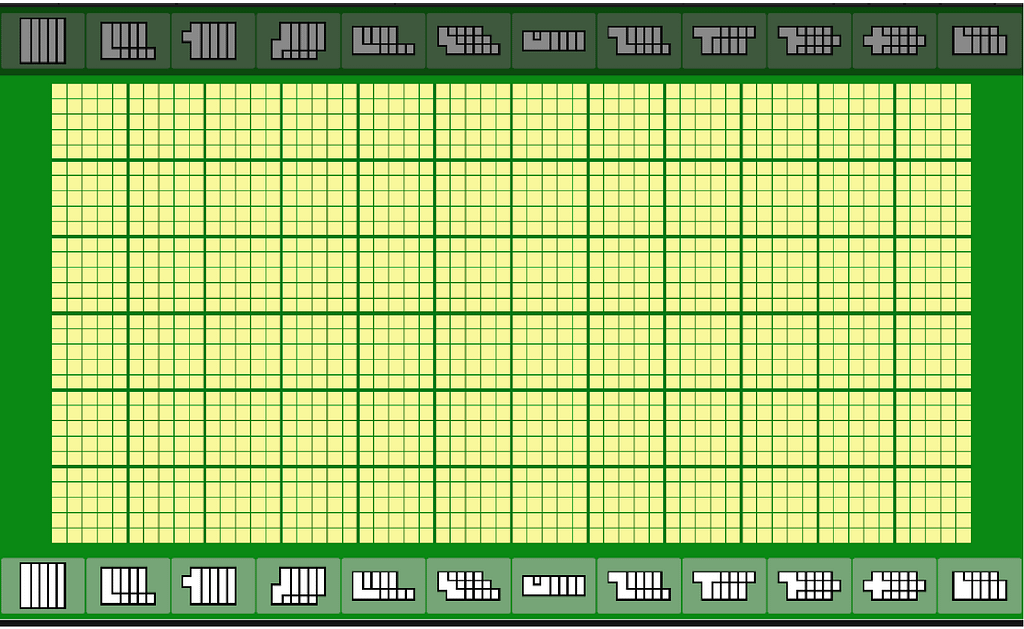The width and height of the screenshot is (1024, 629).
Task: Choose the white flat wide rectangle piece
Action: pyautogui.click(x=554, y=585)
